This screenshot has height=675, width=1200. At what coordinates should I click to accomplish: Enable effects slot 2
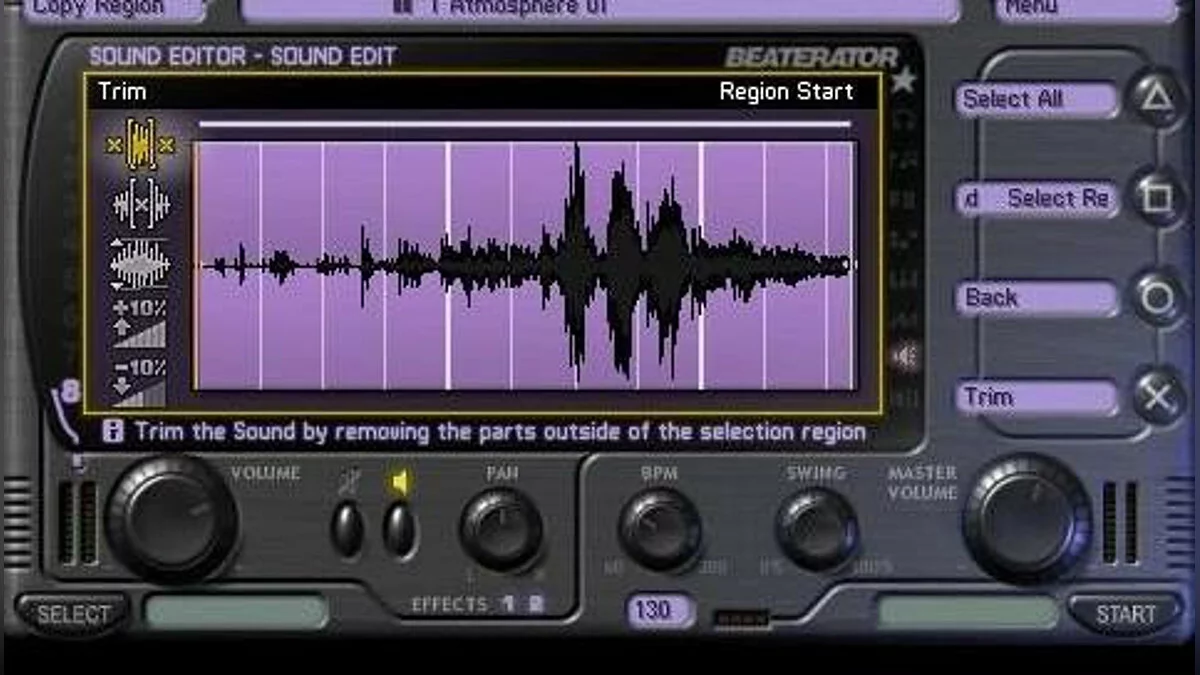pos(536,604)
